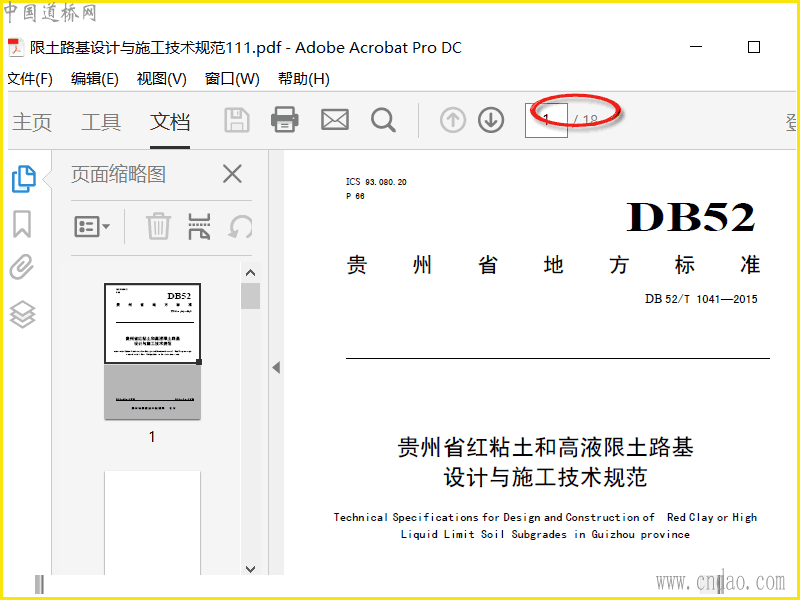The image size is (800, 600).
Task: Click the DB52 heading text
Action: 690,217
